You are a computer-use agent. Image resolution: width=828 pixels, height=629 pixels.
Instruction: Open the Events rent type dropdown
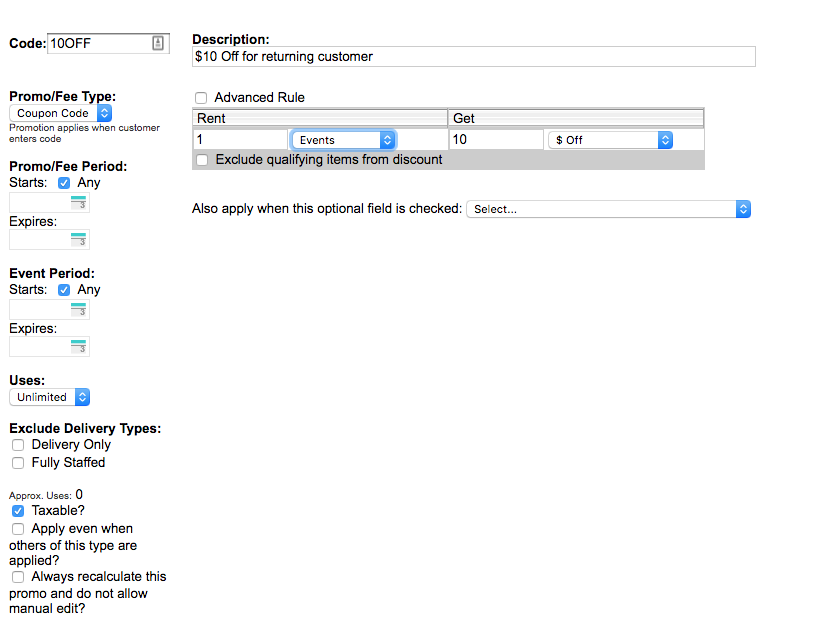pyautogui.click(x=343, y=140)
